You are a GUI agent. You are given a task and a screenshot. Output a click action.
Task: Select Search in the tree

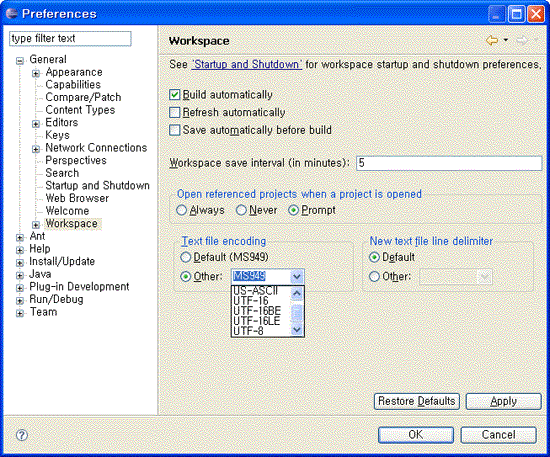tap(62, 173)
